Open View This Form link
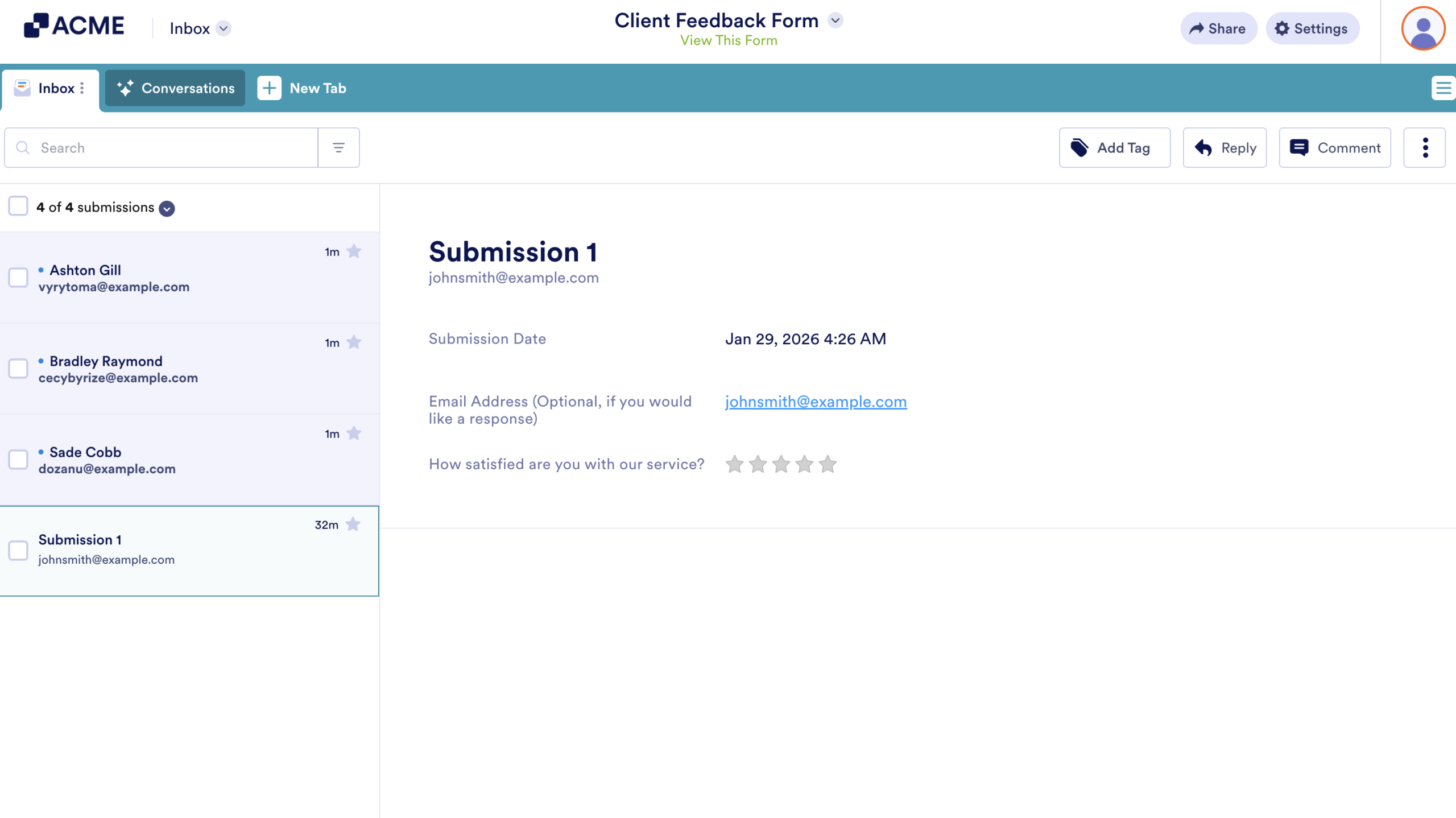Image resolution: width=1456 pixels, height=818 pixels. pyautogui.click(x=729, y=40)
